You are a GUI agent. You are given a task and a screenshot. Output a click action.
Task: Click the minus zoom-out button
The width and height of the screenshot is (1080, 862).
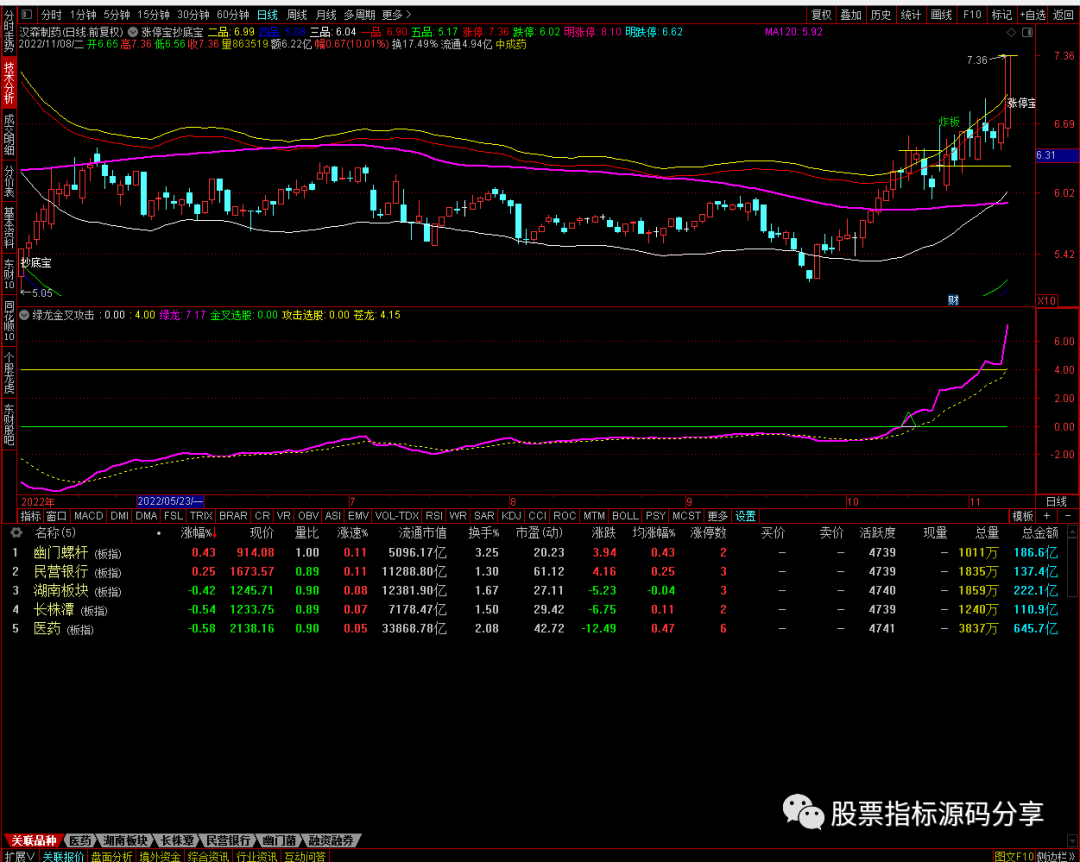(x=1068, y=515)
